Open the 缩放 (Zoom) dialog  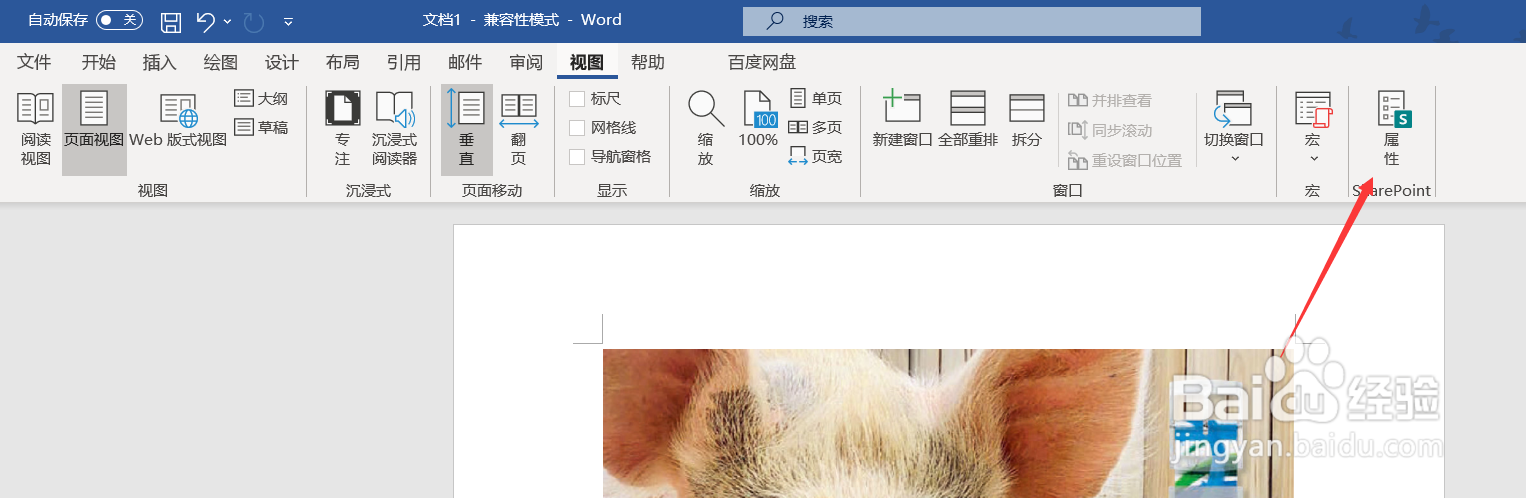706,130
